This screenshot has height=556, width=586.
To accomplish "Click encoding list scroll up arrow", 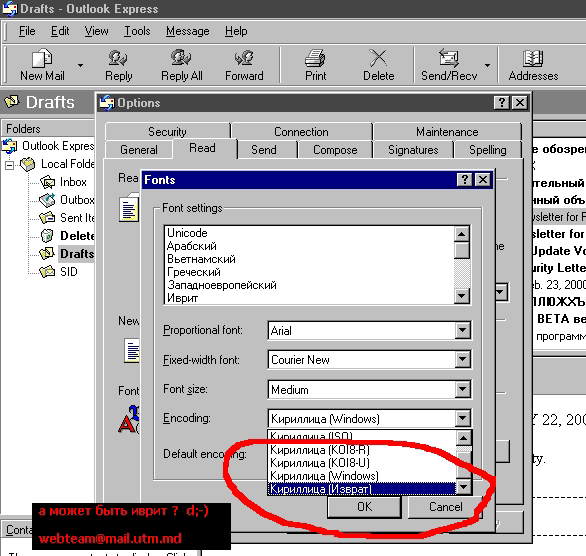I will pyautogui.click(x=464, y=438).
